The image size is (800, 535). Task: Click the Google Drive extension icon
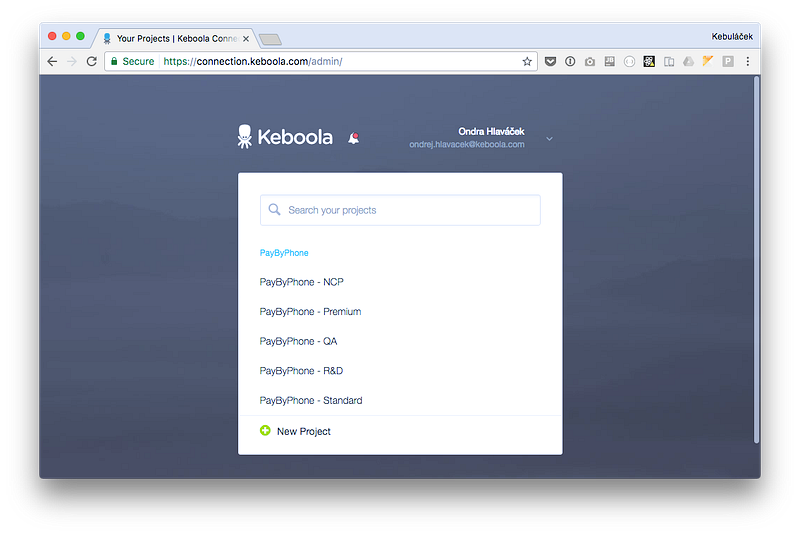pyautogui.click(x=688, y=62)
